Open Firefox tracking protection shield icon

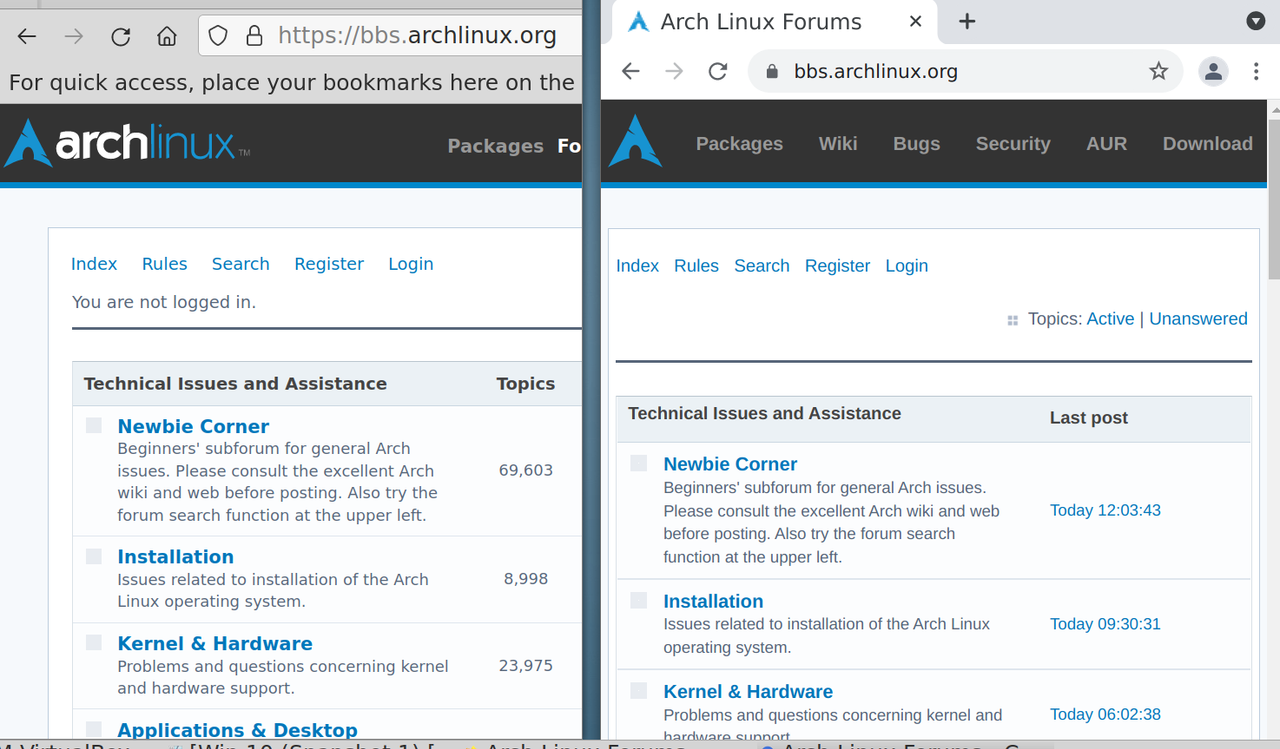pos(218,37)
